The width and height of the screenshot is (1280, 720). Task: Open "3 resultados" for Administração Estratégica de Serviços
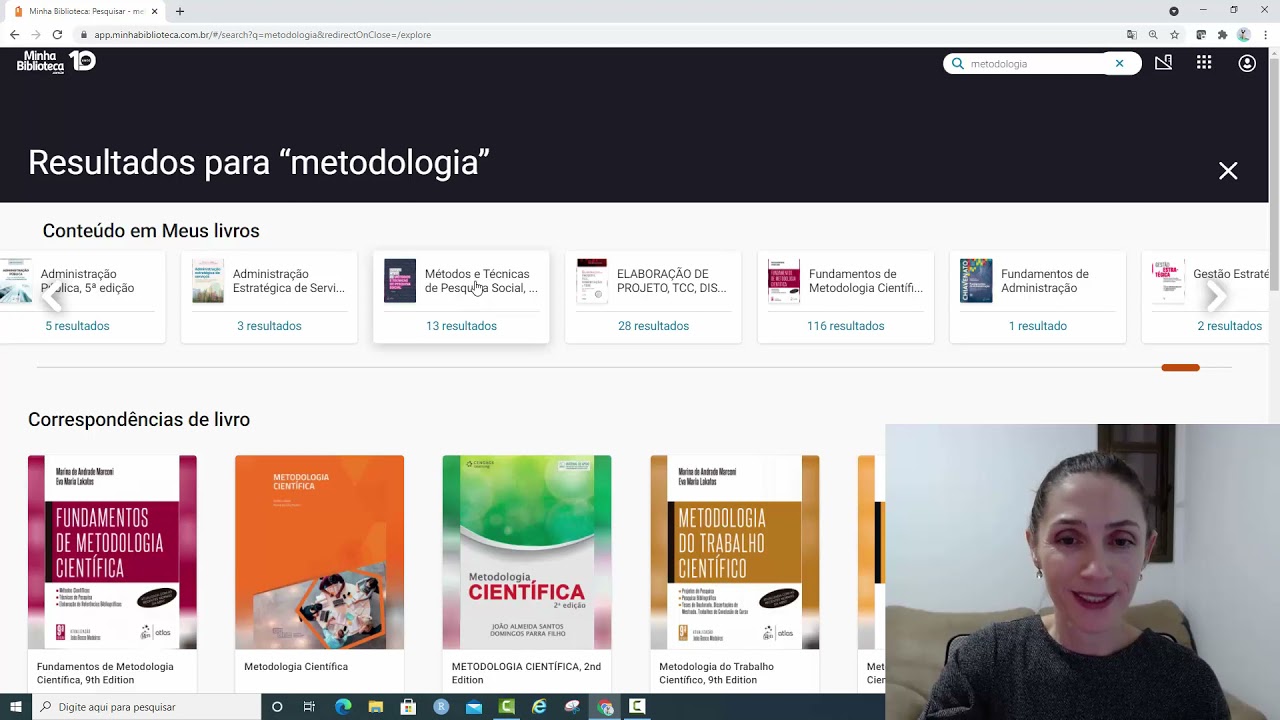click(x=269, y=326)
